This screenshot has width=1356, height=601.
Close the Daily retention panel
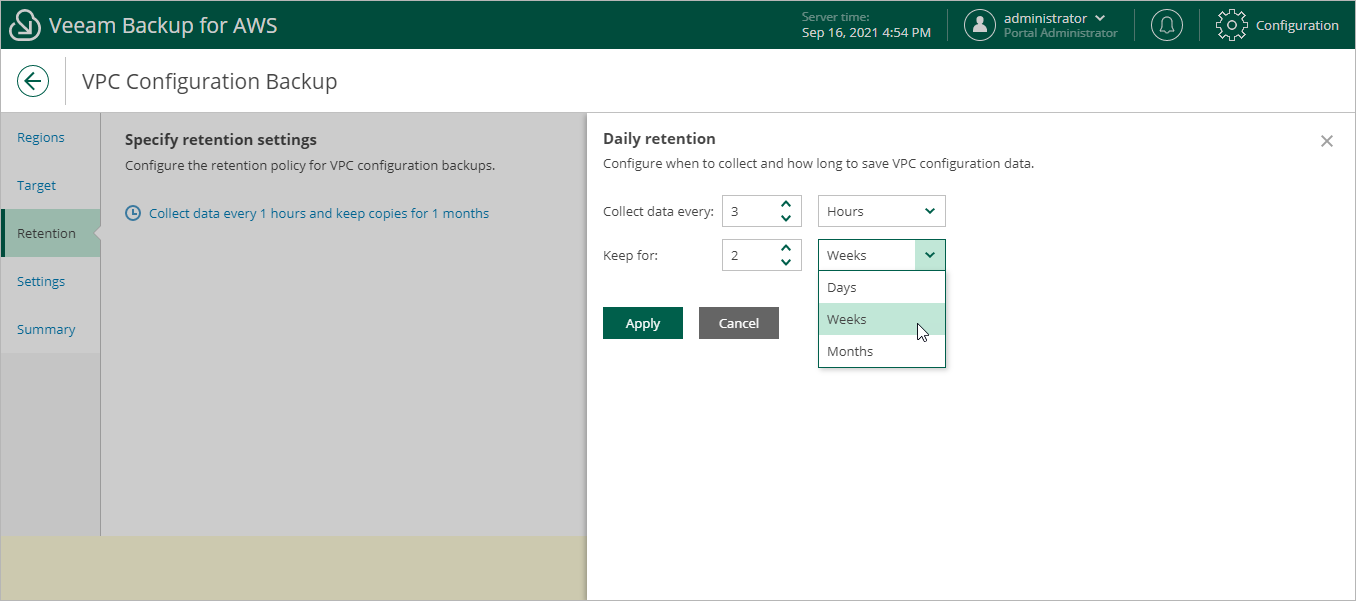pos(1327,141)
